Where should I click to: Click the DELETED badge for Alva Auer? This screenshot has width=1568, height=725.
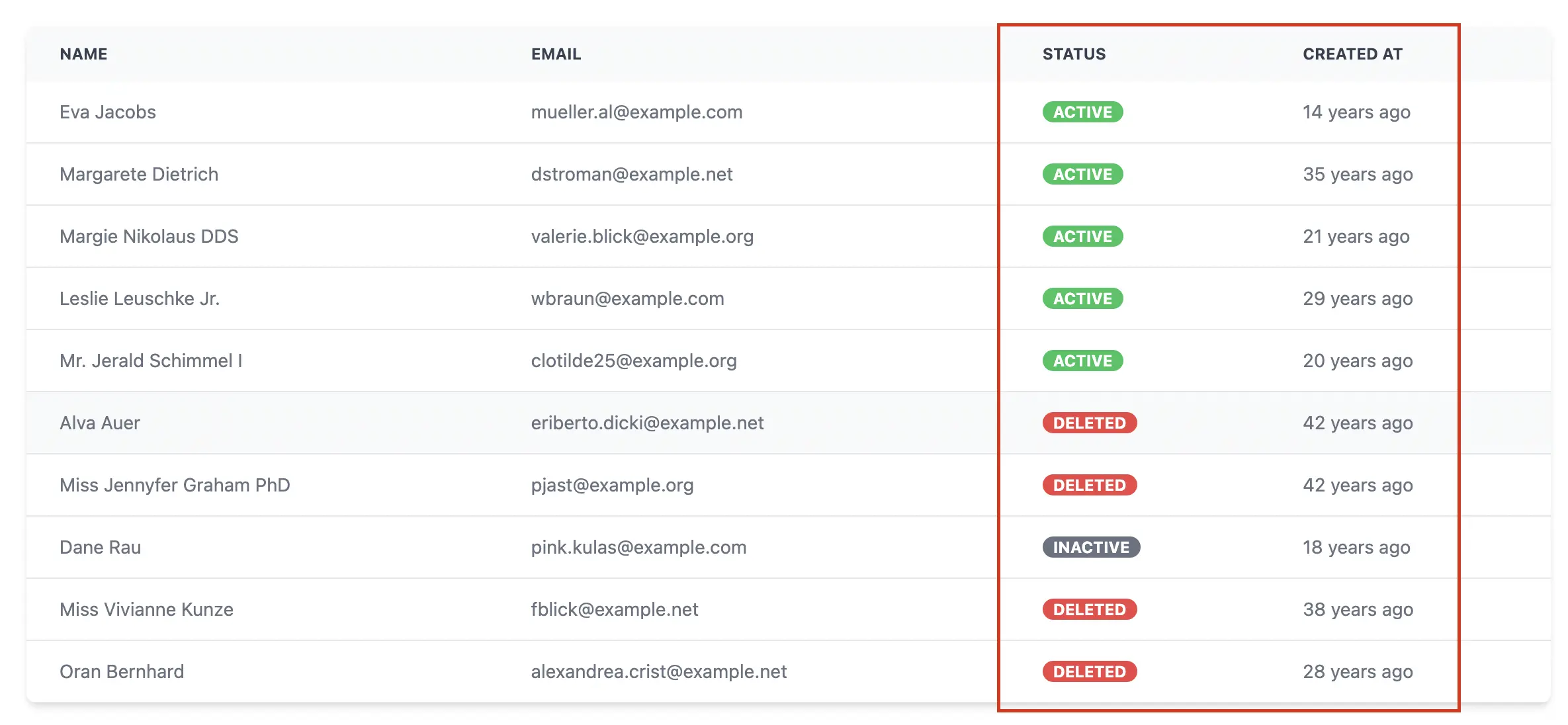[1089, 423]
